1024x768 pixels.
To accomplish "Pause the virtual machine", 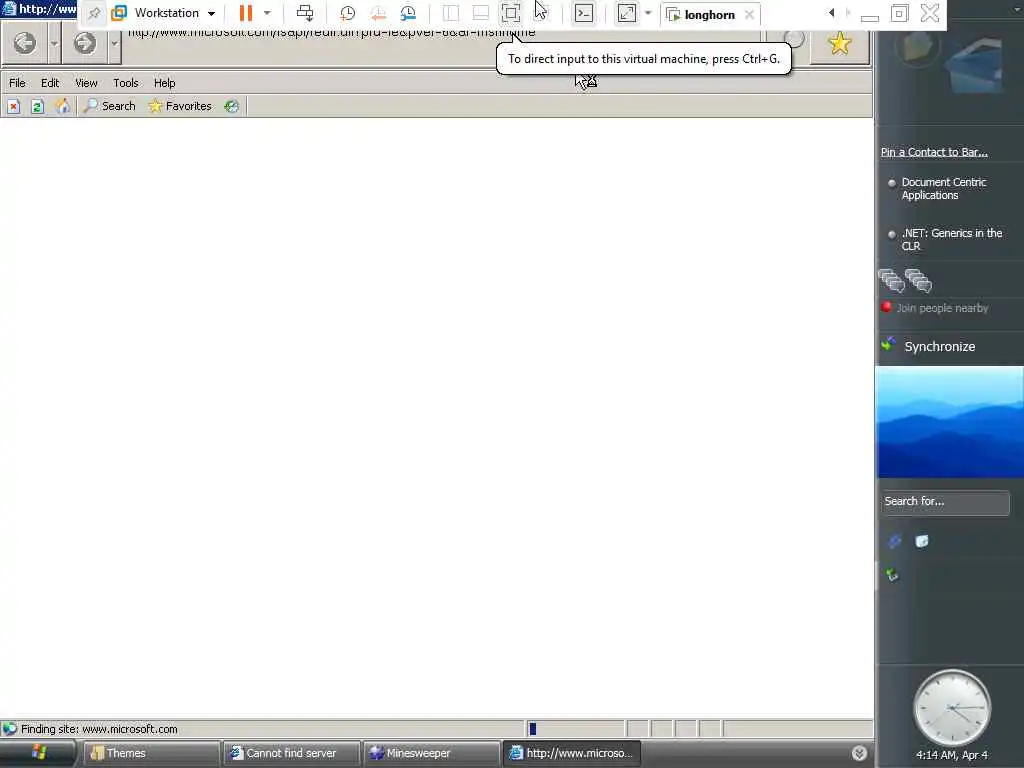I will pos(246,13).
